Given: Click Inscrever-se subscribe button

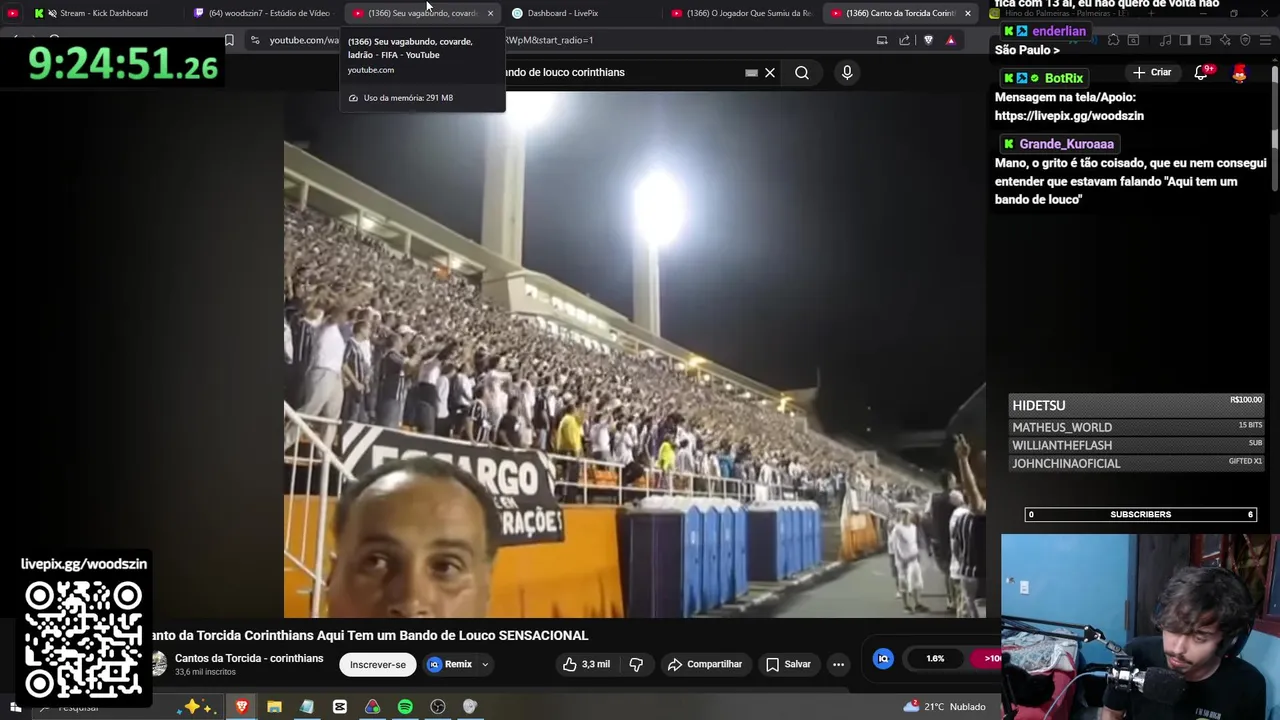Looking at the screenshot, I should tap(378, 664).
